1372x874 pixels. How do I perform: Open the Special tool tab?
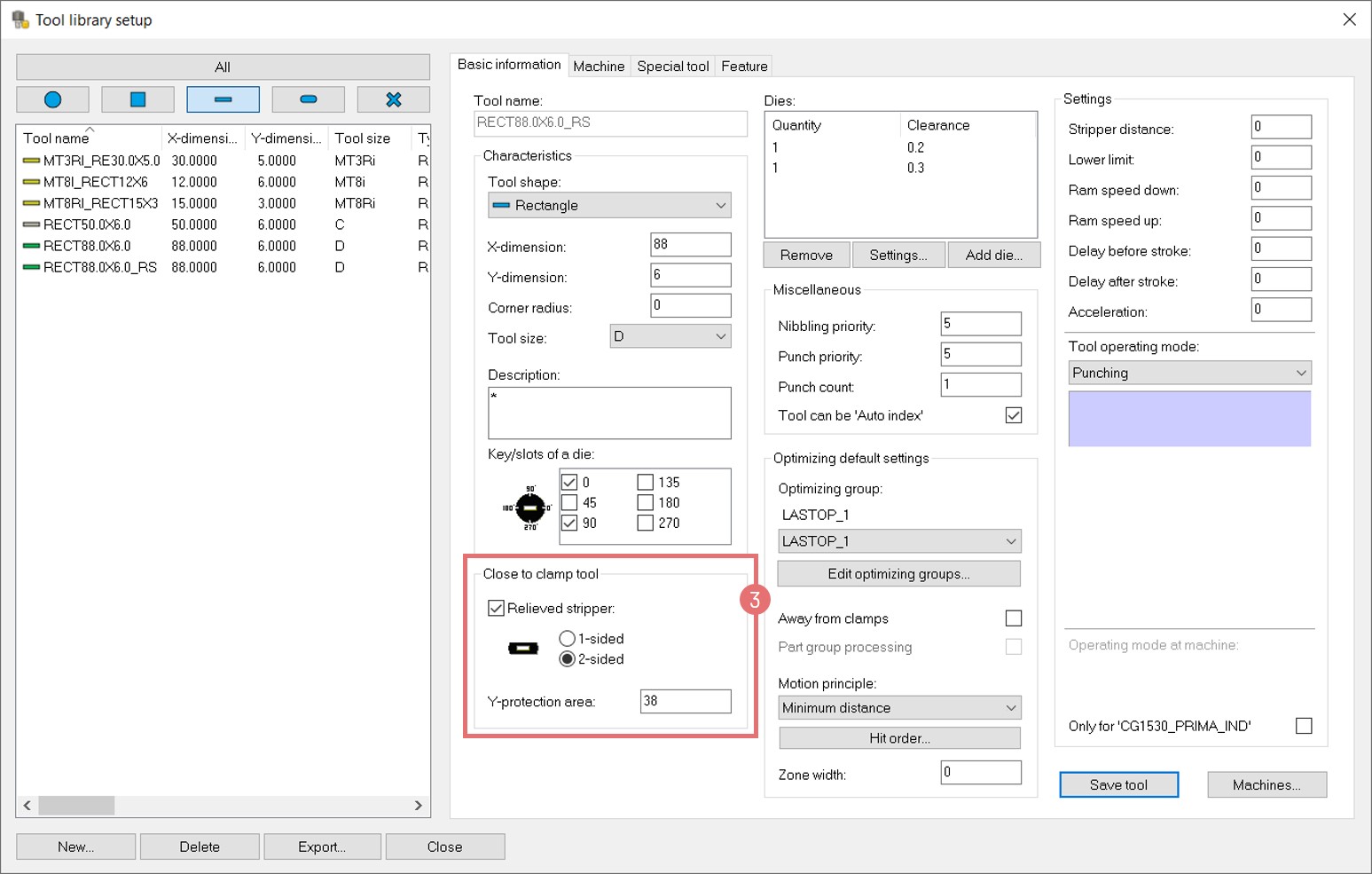(672, 67)
